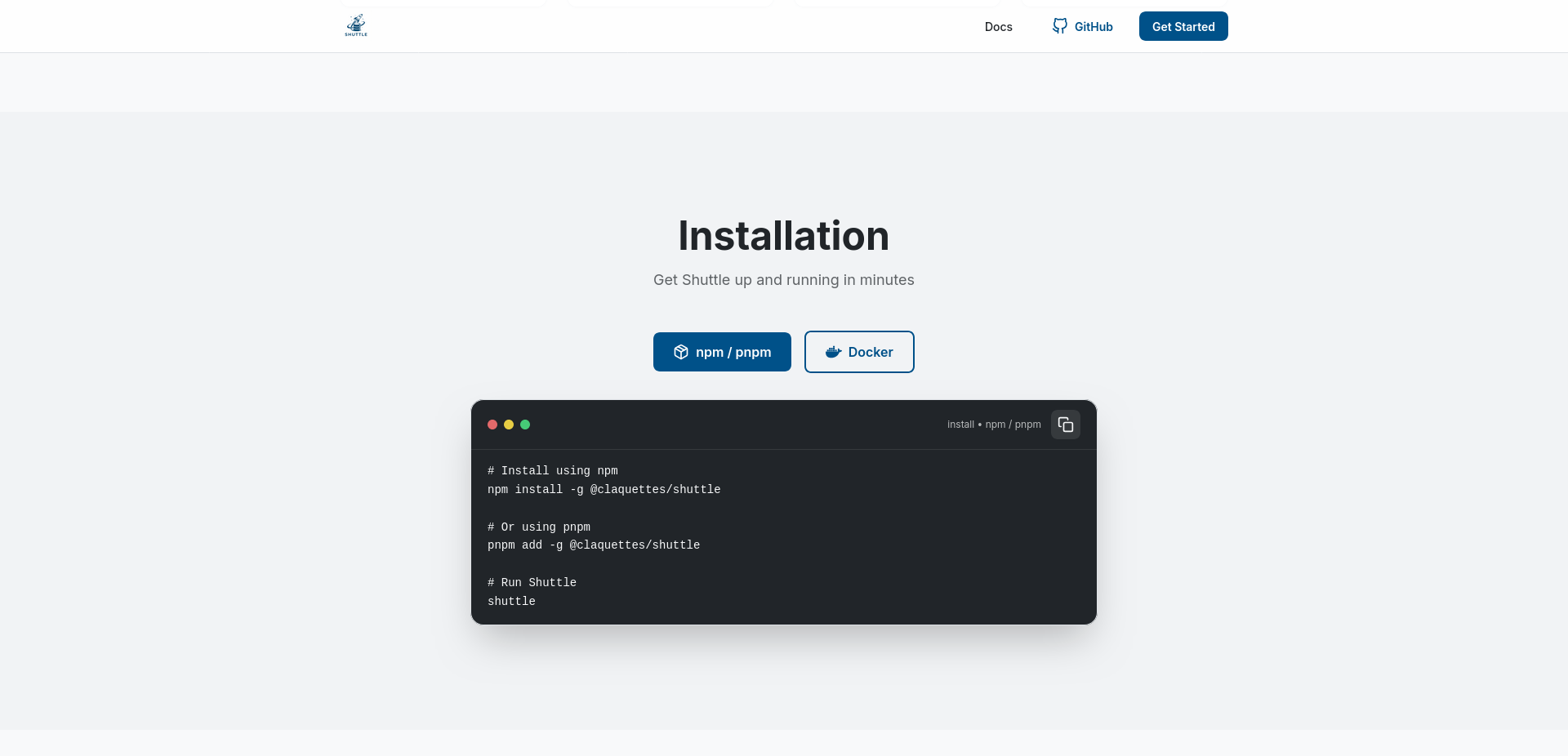The height and width of the screenshot is (756, 1568).
Task: Follow the GitHub link text
Action: [x=1094, y=26]
